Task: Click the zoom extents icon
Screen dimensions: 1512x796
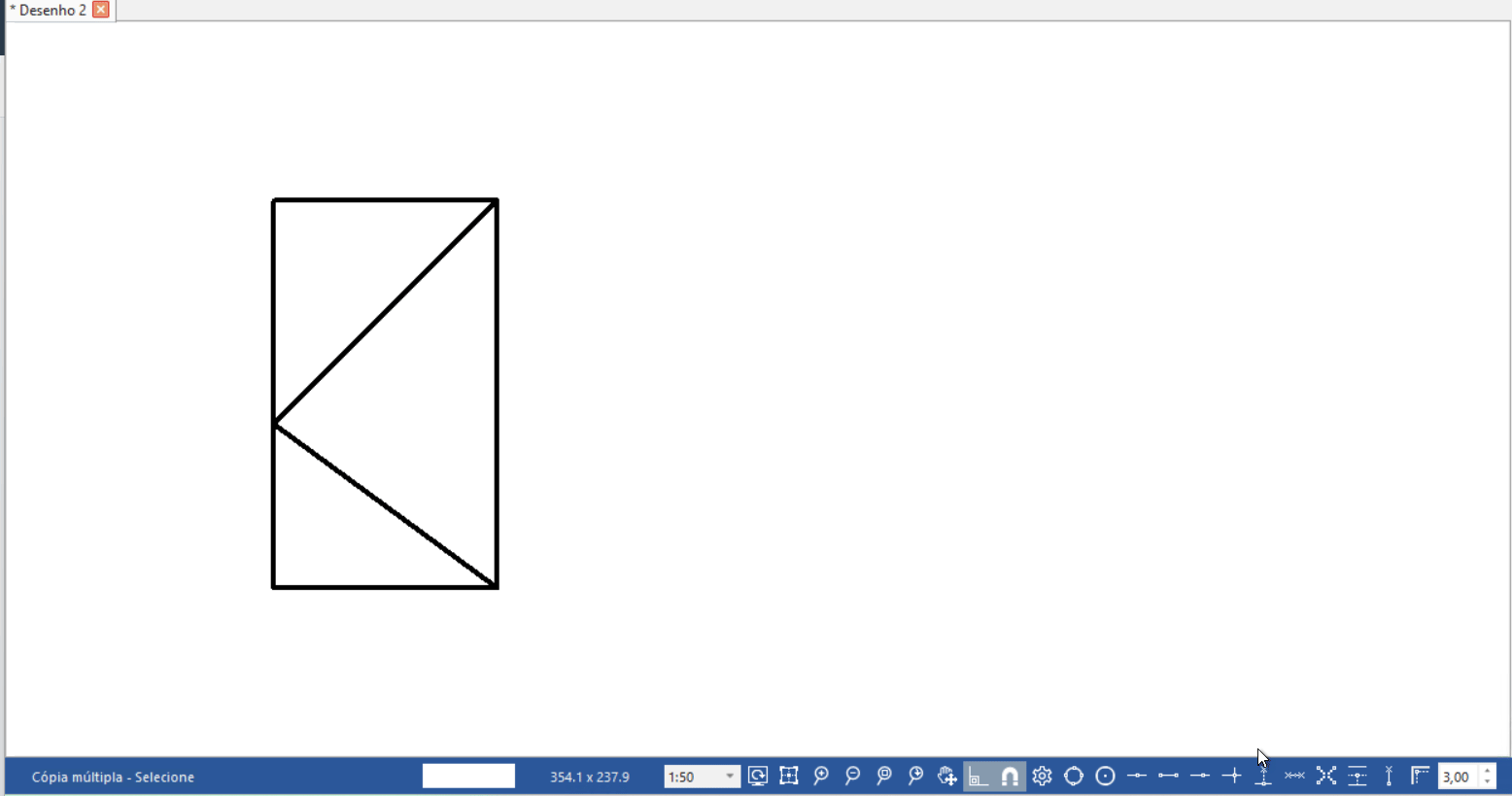Action: [789, 776]
